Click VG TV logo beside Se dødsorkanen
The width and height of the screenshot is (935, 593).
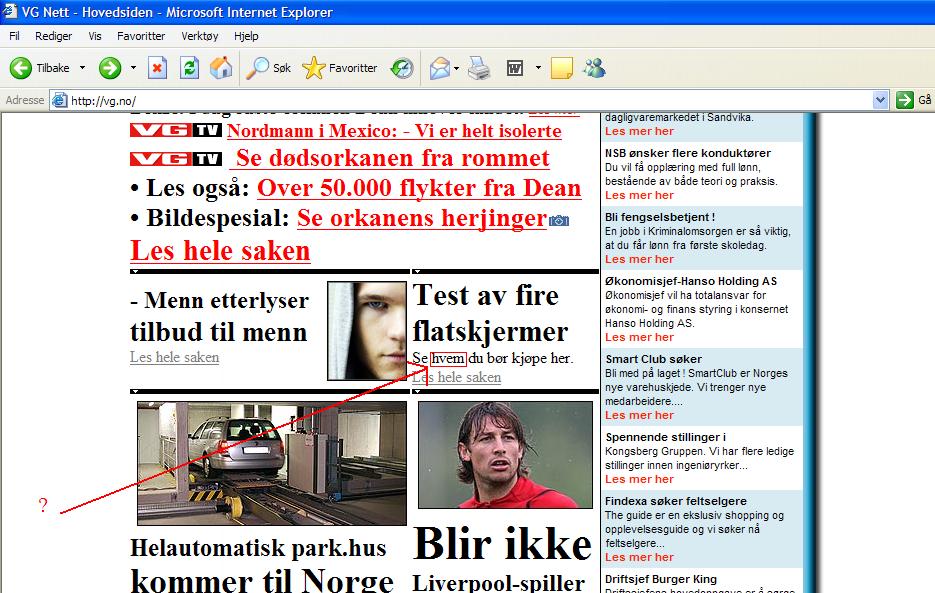click(176, 159)
